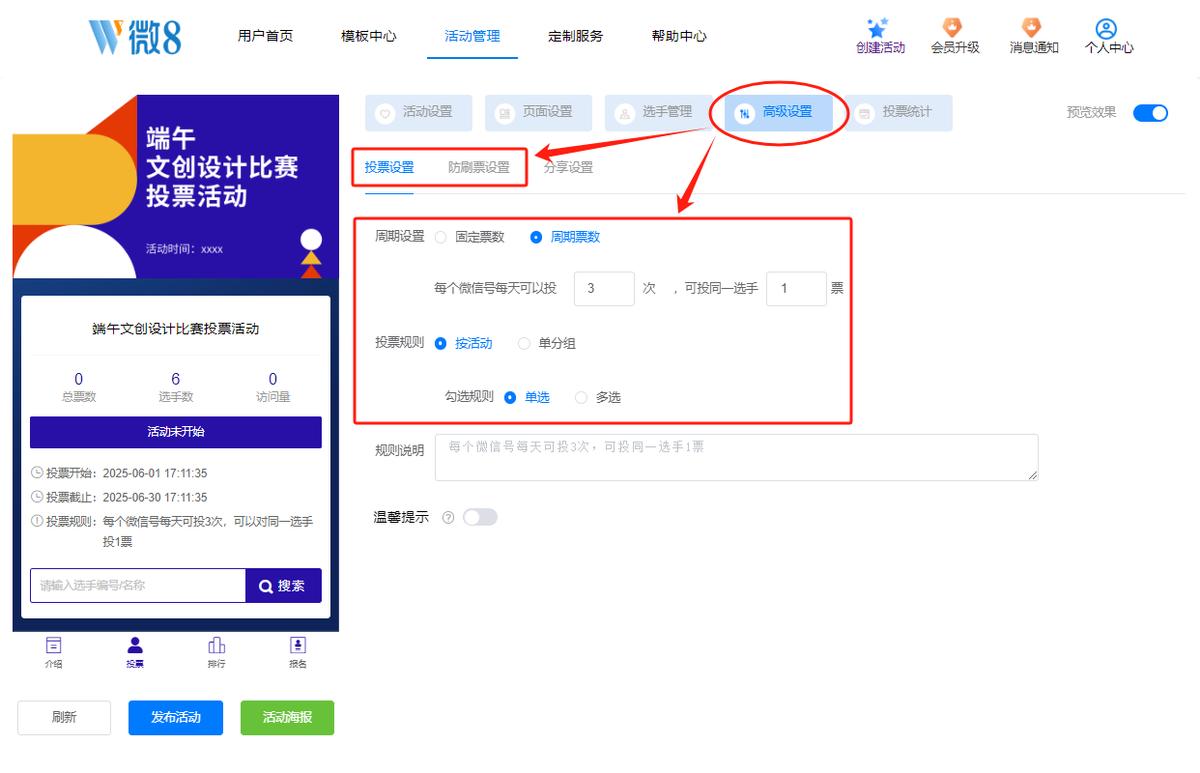
Task: Click the contestant search input 请输入选手编号/名称
Action: [138, 586]
